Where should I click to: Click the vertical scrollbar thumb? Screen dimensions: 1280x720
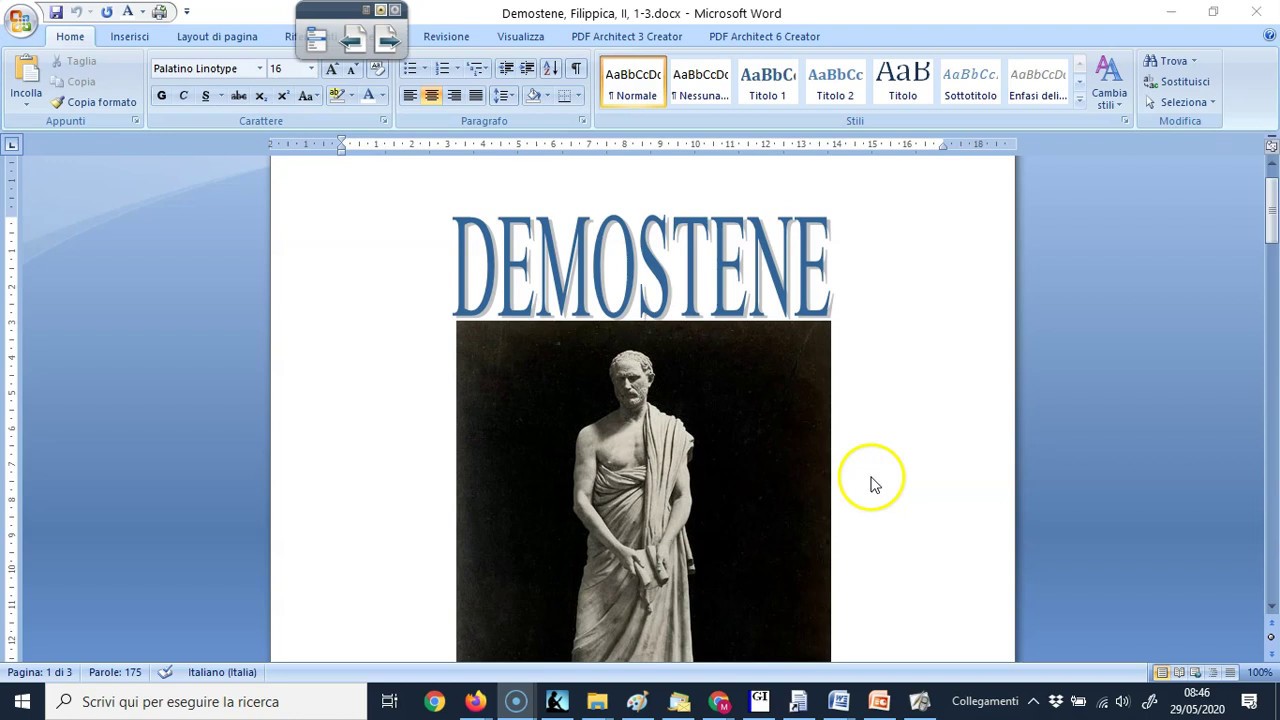coord(1272,210)
